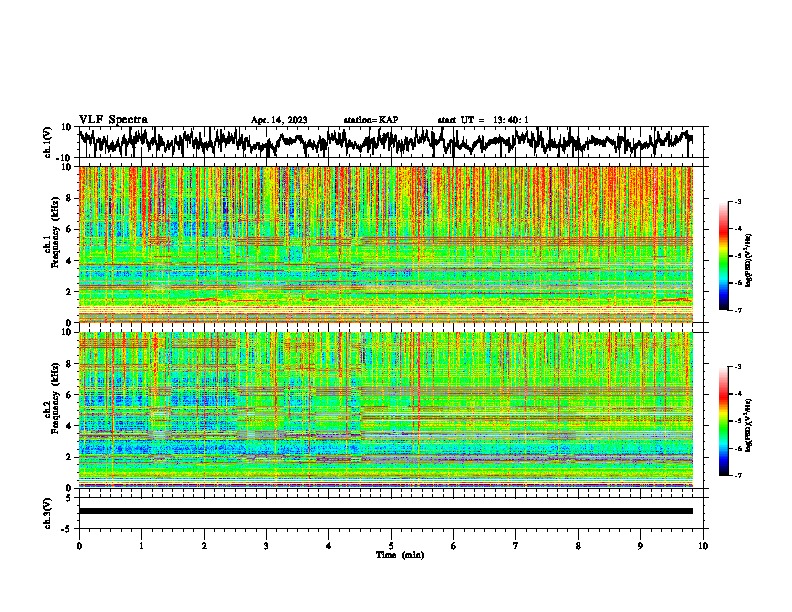Click the 'Time (min)' axis label
The width and height of the screenshot is (792, 612).
tap(400, 555)
